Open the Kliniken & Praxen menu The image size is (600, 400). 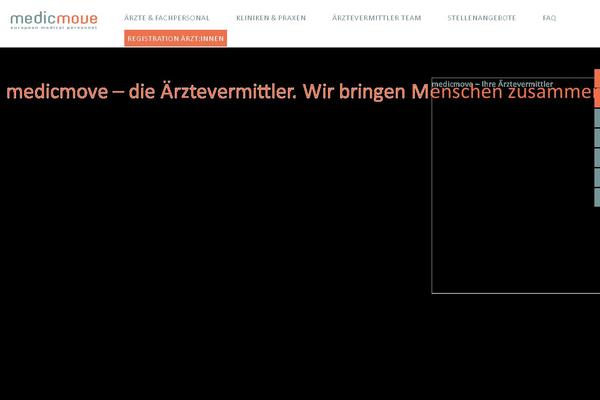pos(271,18)
